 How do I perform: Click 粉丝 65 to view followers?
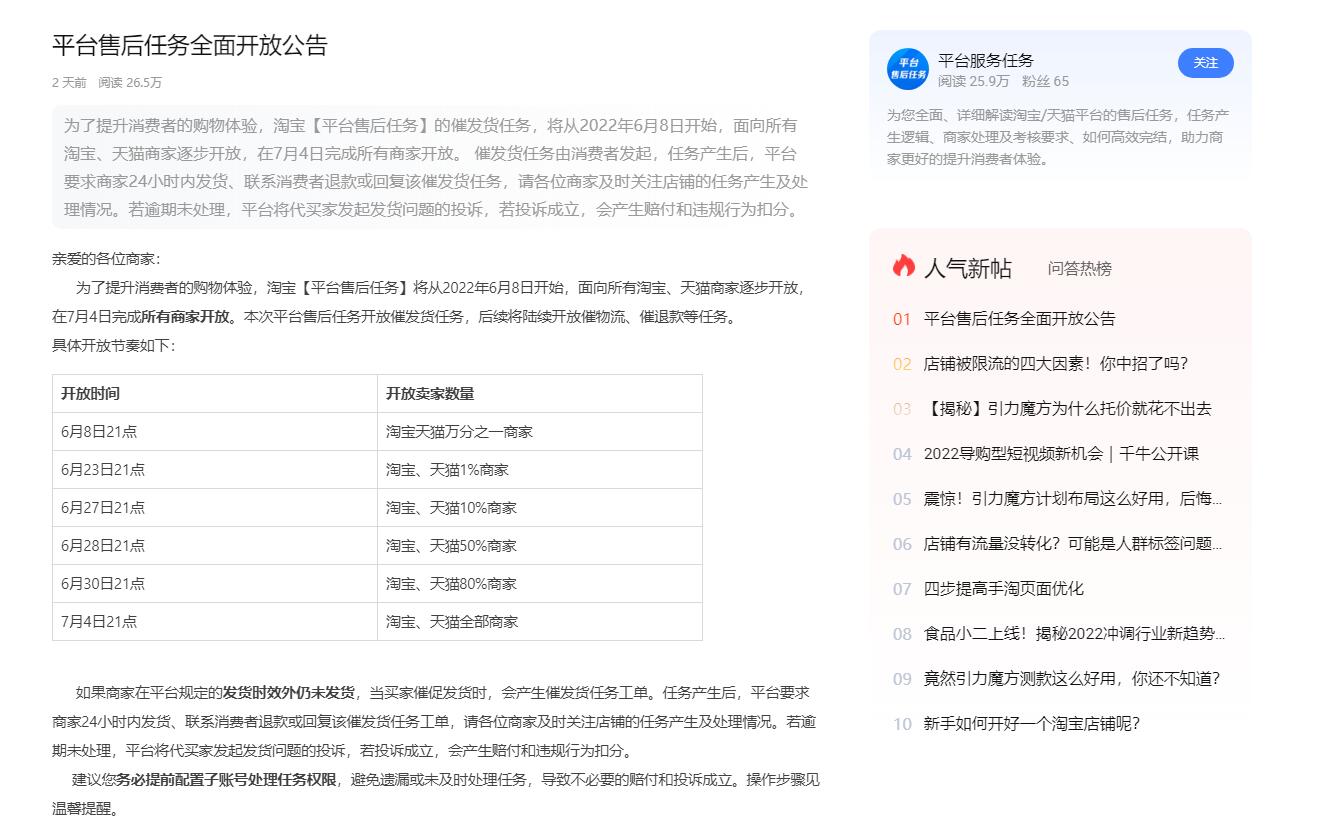pyautogui.click(x=1048, y=81)
